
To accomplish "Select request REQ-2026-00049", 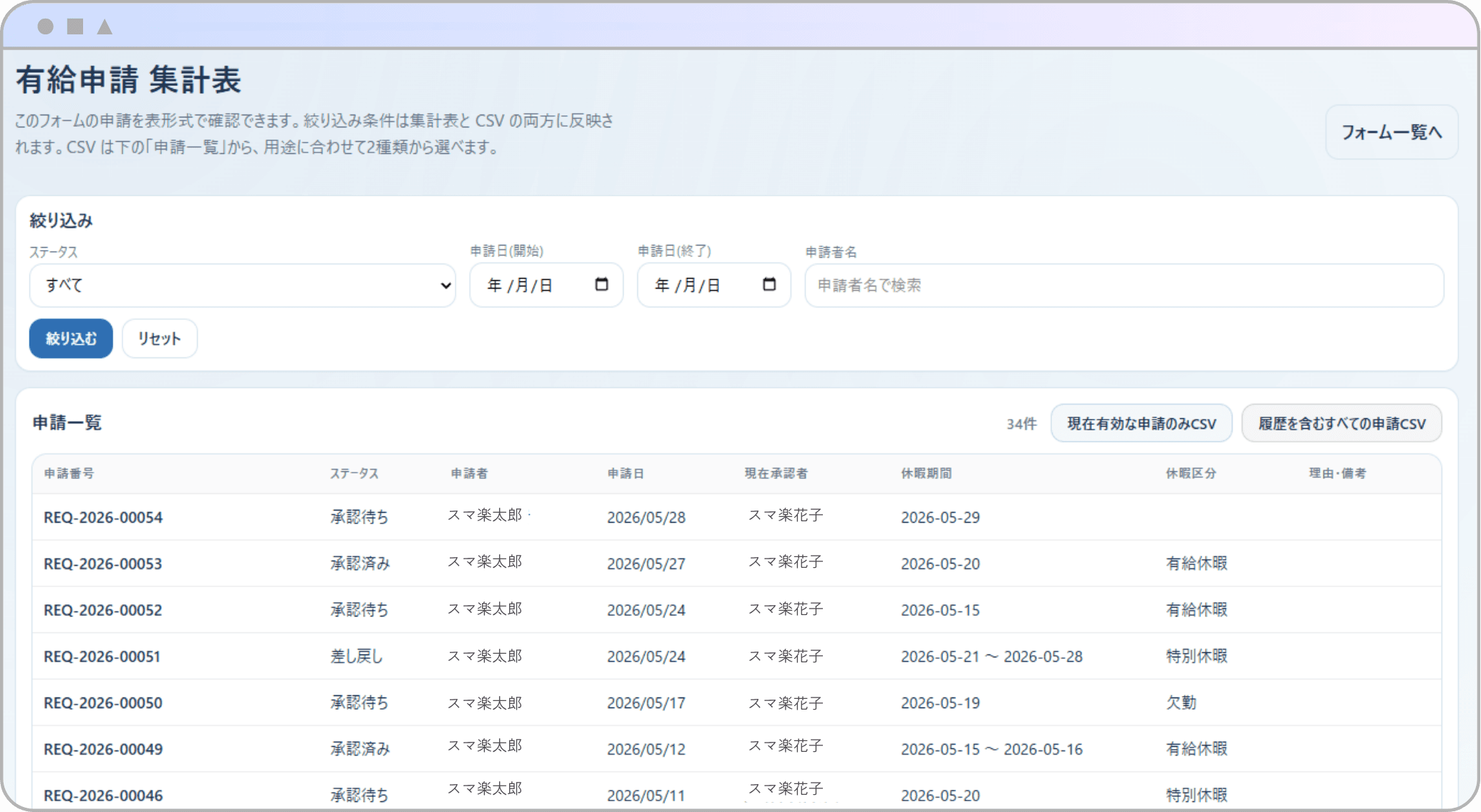I will pos(103,749).
